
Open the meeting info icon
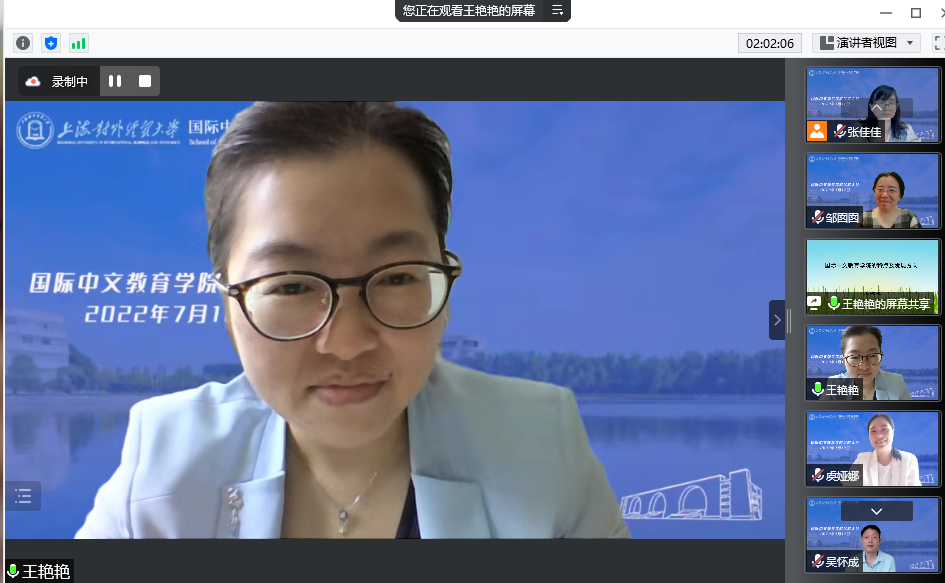23,43
